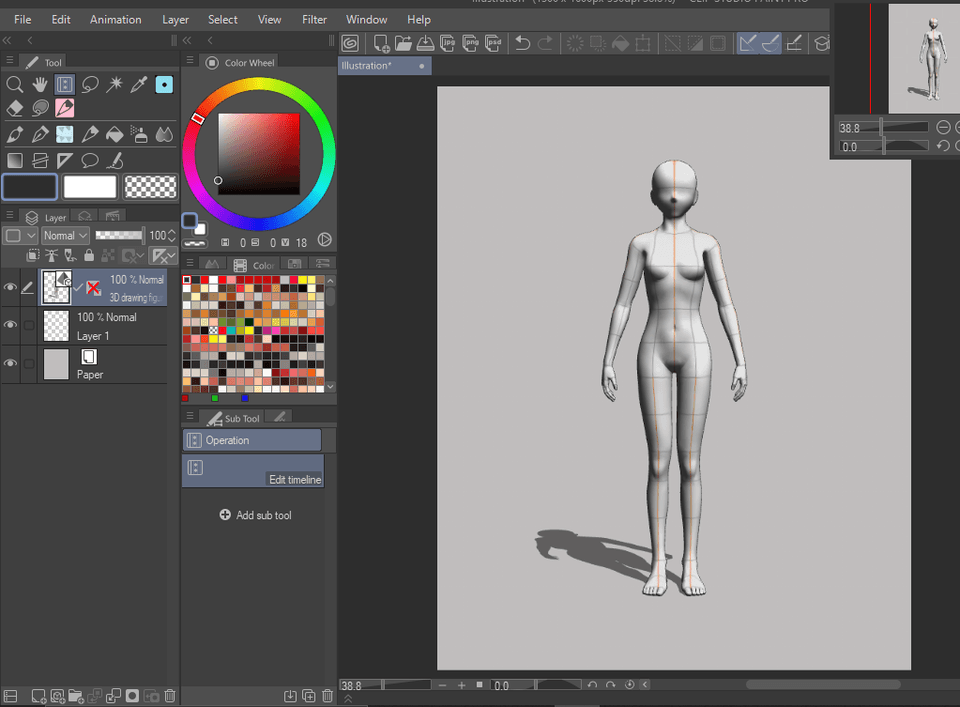
Task: Click the Undo arrow
Action: [522, 43]
